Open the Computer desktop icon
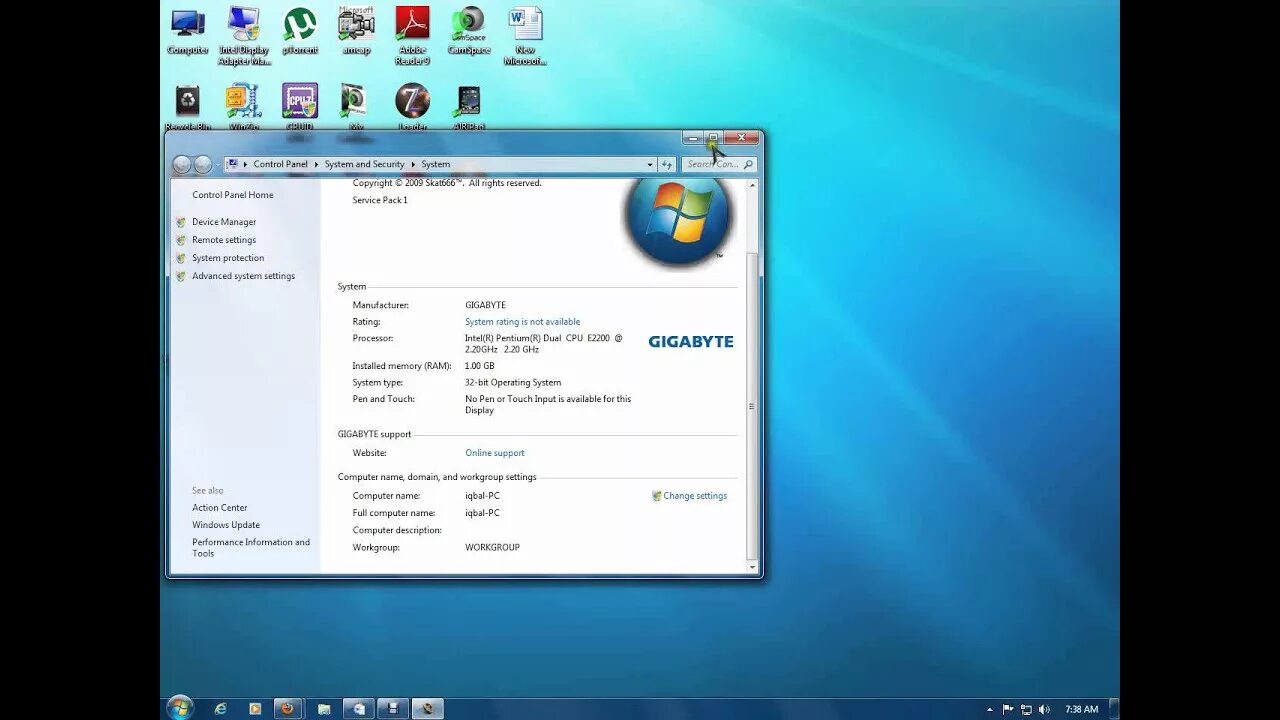 187,32
